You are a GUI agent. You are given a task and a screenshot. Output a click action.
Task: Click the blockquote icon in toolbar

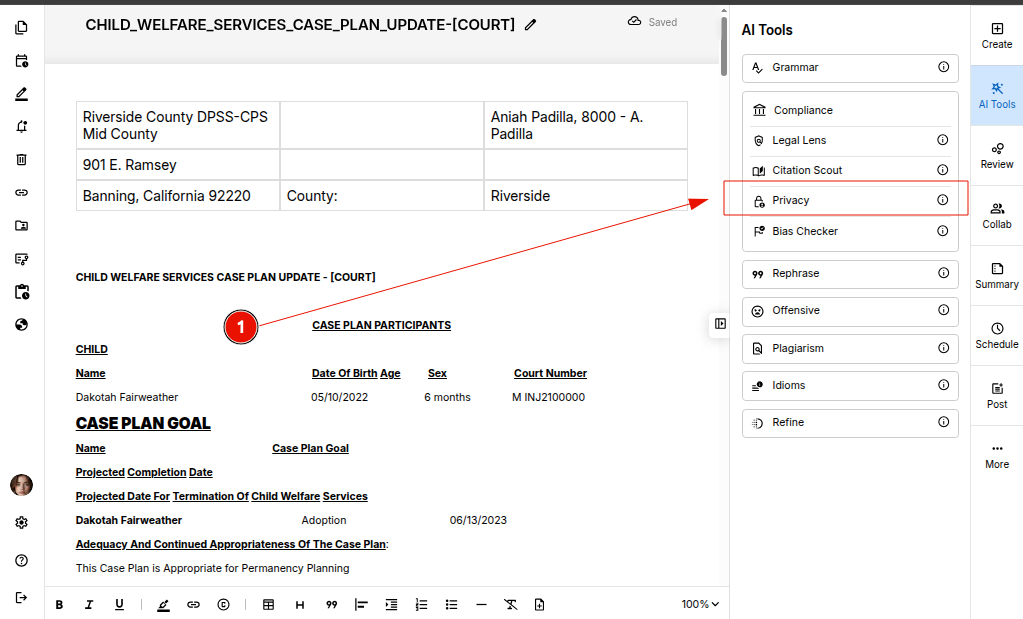click(331, 604)
